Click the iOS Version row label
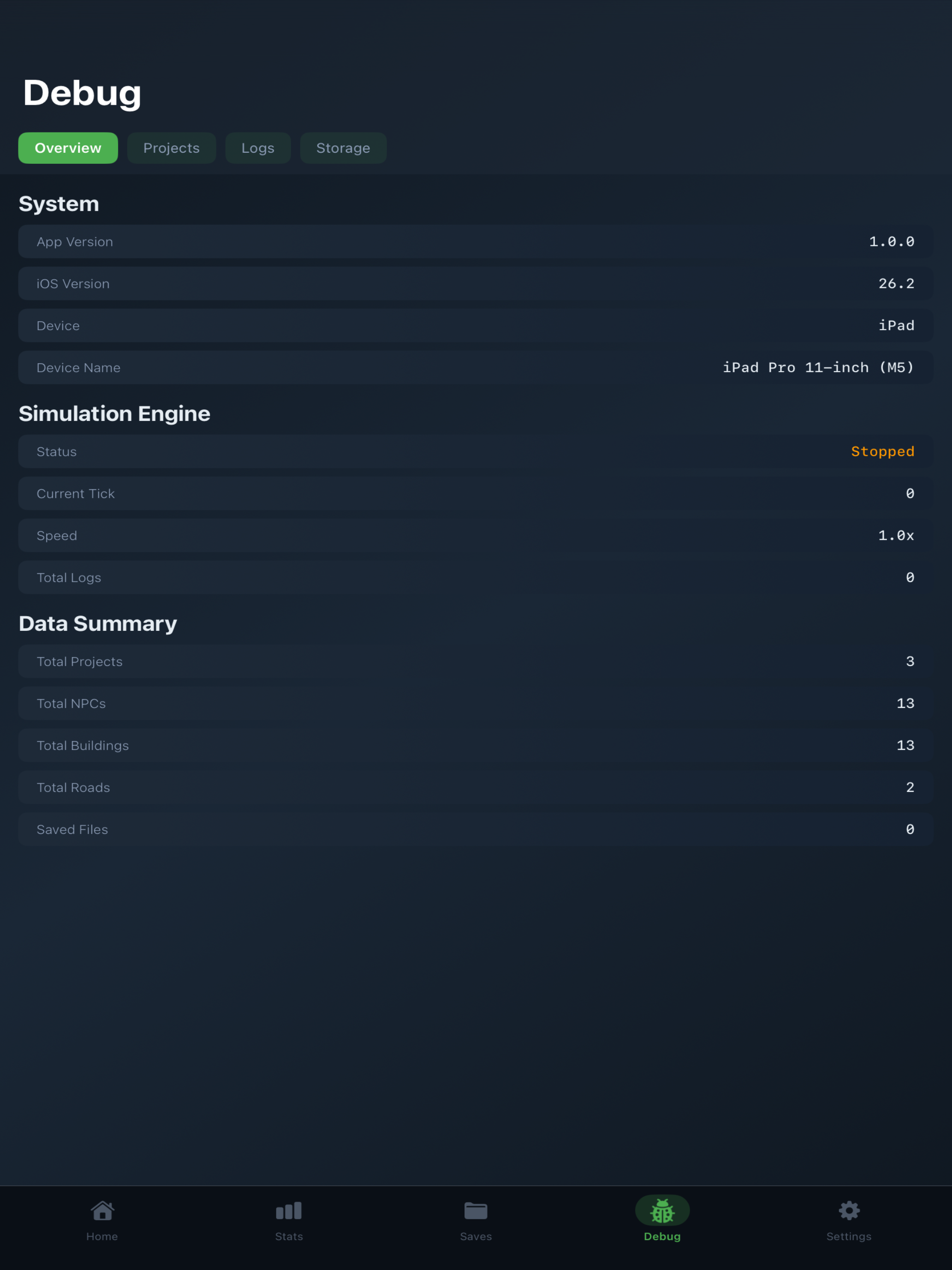This screenshot has width=952, height=1270. 73,284
